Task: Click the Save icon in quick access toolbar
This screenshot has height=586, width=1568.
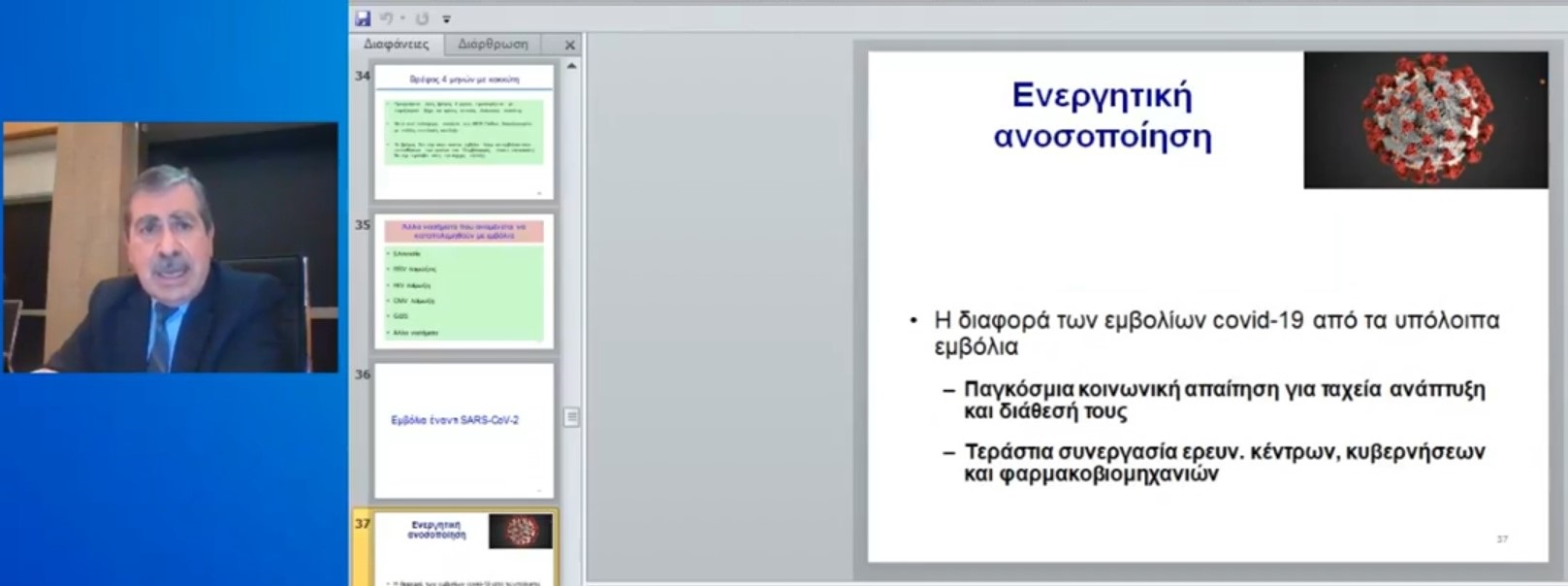Action: click(x=363, y=18)
